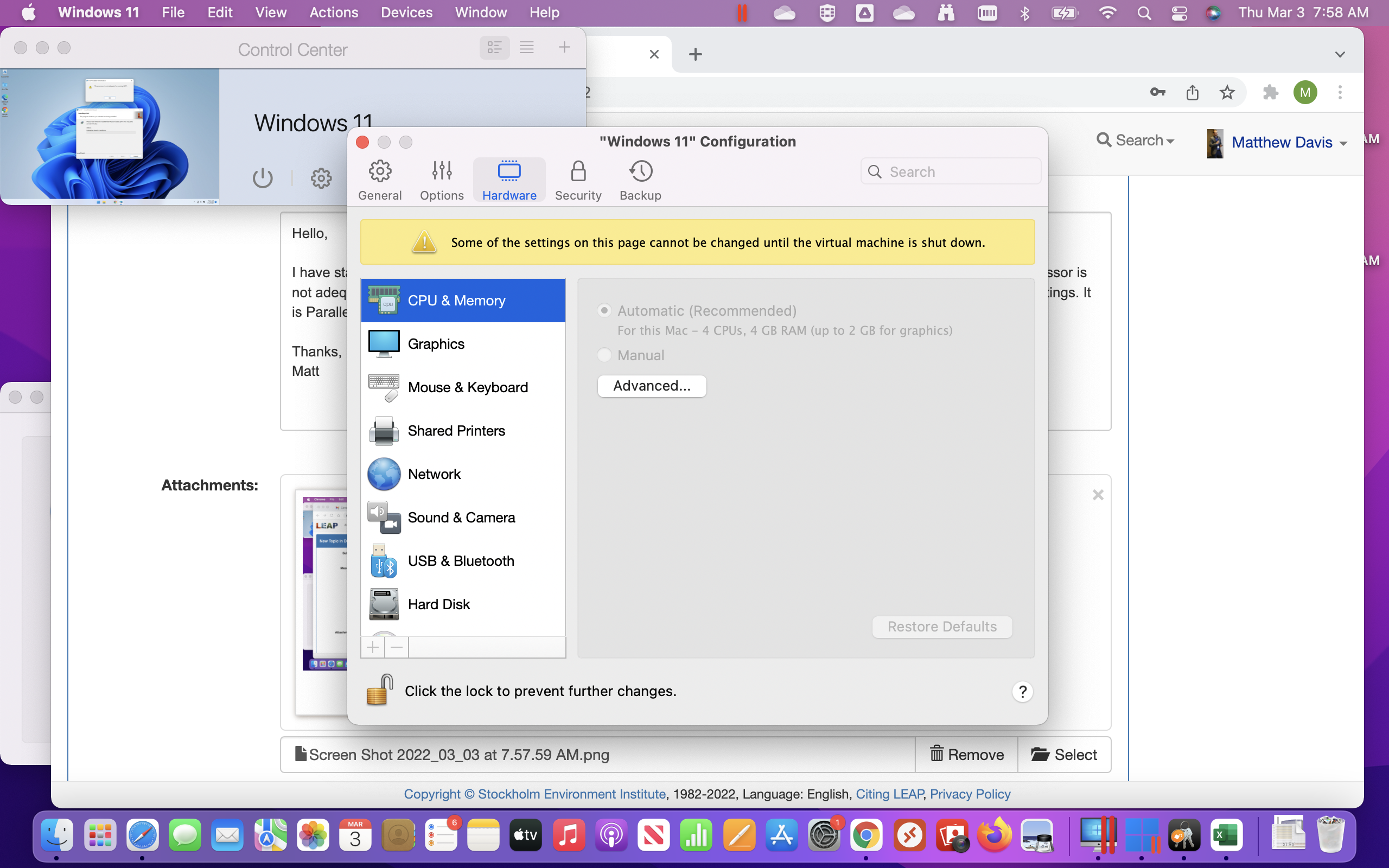Viewport: 1389px width, 868px height.
Task: Click the remove hardware minus button
Action: coord(397,648)
